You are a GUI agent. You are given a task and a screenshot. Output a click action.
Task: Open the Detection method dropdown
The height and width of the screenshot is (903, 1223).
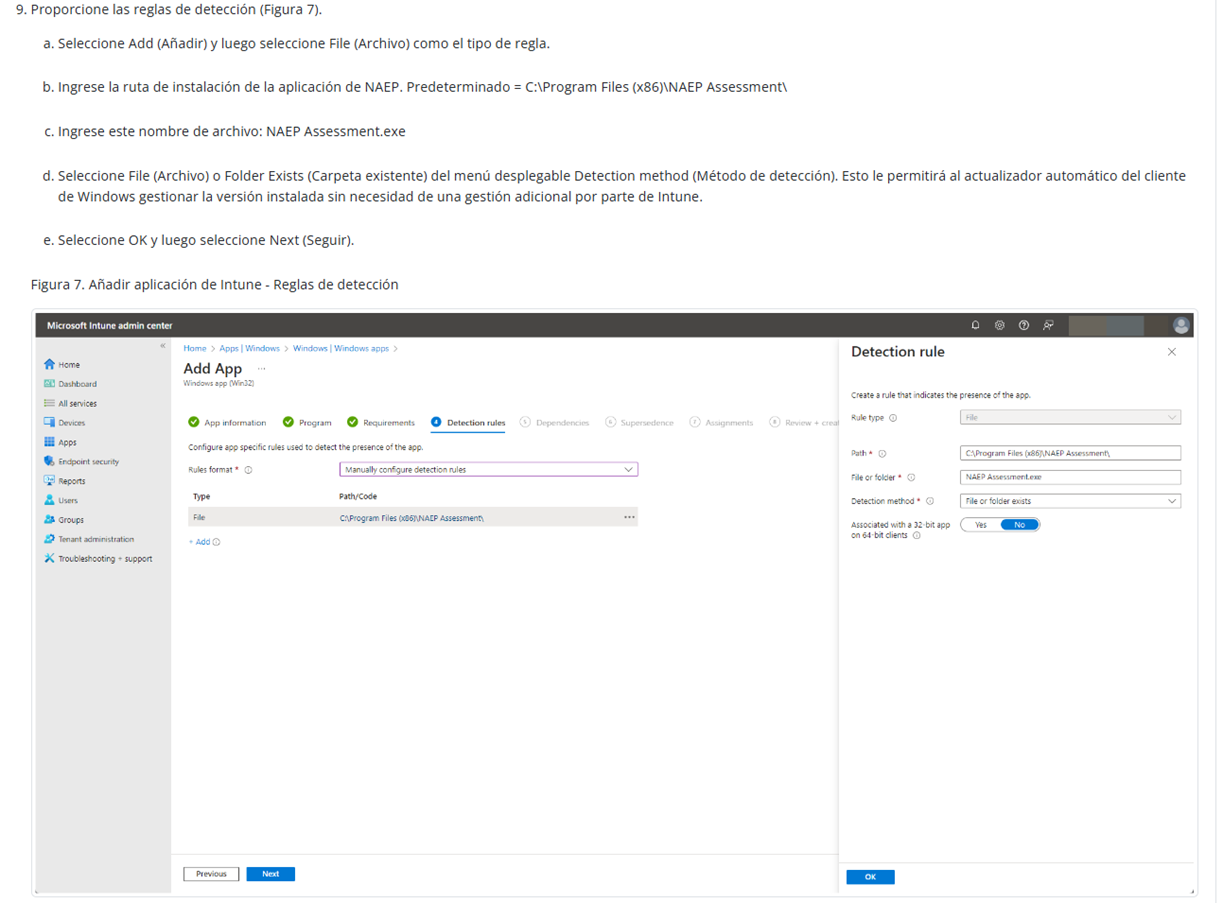(1069, 501)
